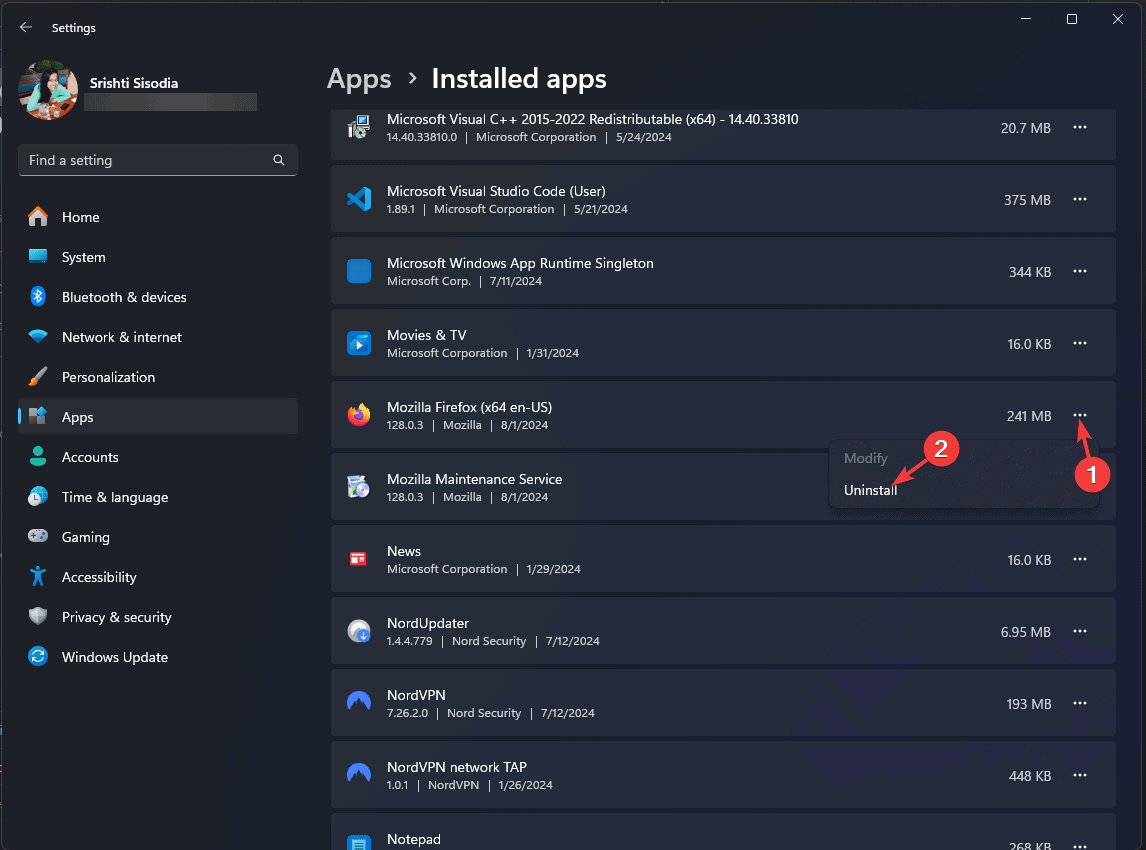The height and width of the screenshot is (850, 1146).
Task: Click the Movies & TV app icon
Action: pyautogui.click(x=359, y=344)
